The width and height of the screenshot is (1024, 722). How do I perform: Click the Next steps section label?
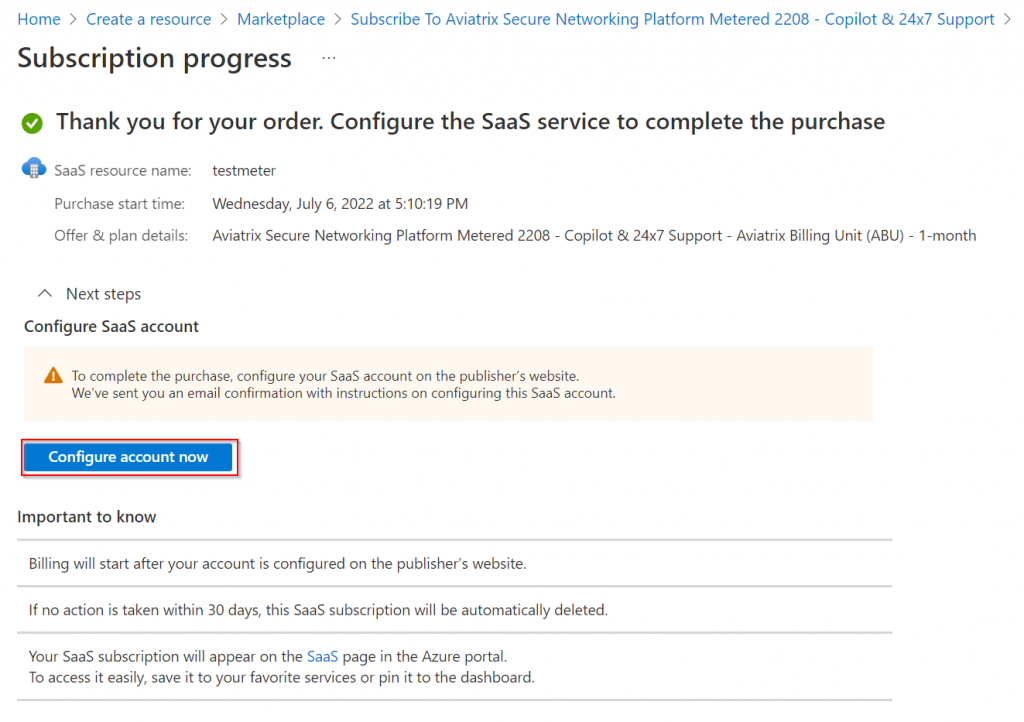click(103, 294)
